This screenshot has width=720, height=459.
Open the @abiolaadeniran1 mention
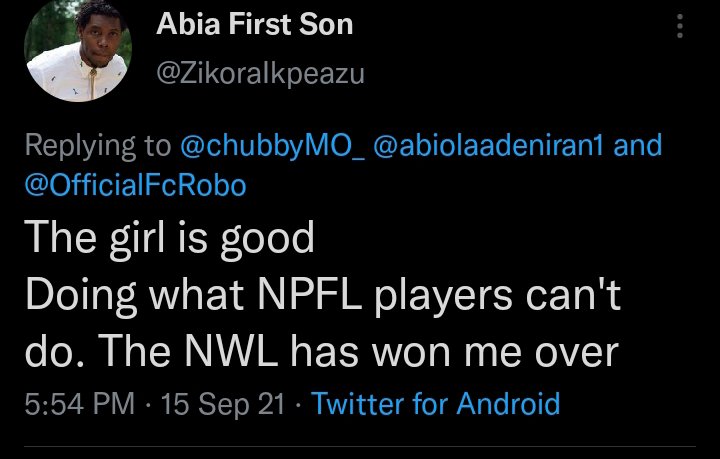(489, 146)
